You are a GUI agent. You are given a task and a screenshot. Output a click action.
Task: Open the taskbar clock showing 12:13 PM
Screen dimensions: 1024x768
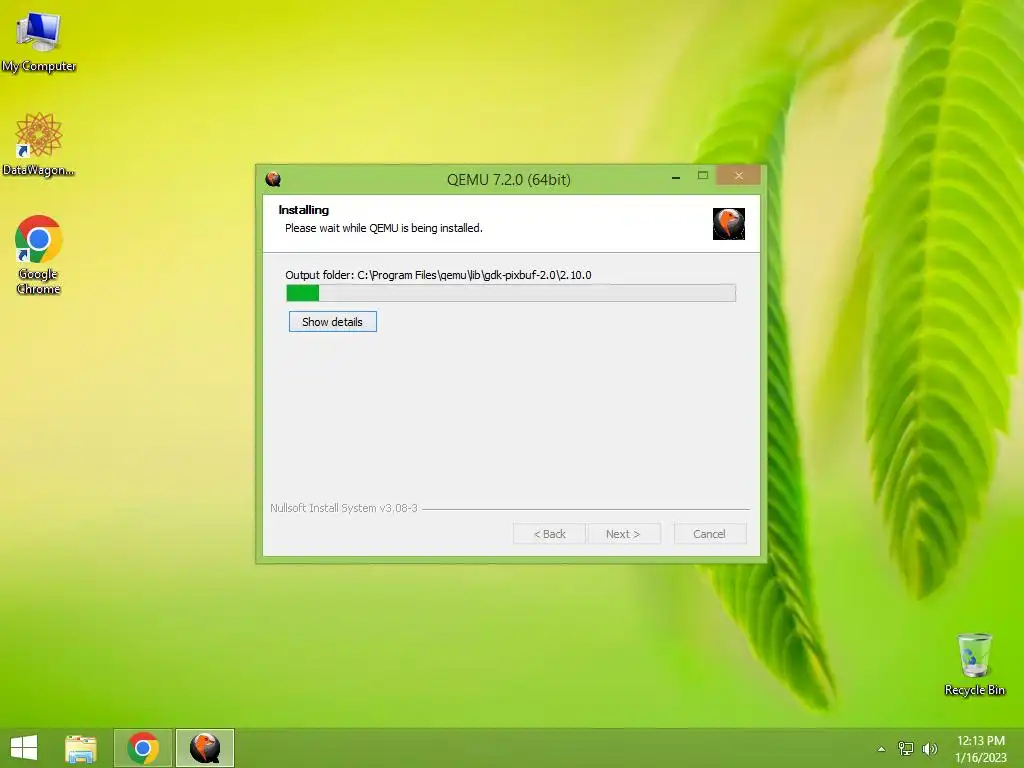coord(980,748)
